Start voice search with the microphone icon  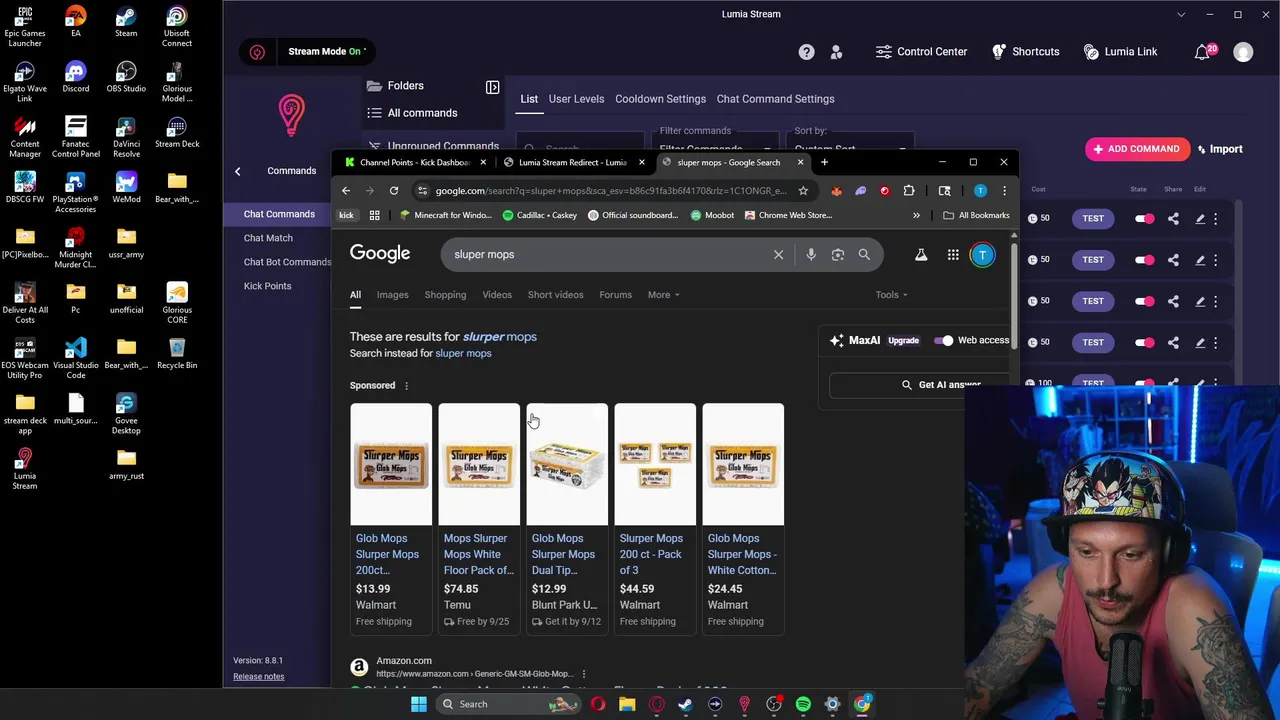[x=811, y=255]
